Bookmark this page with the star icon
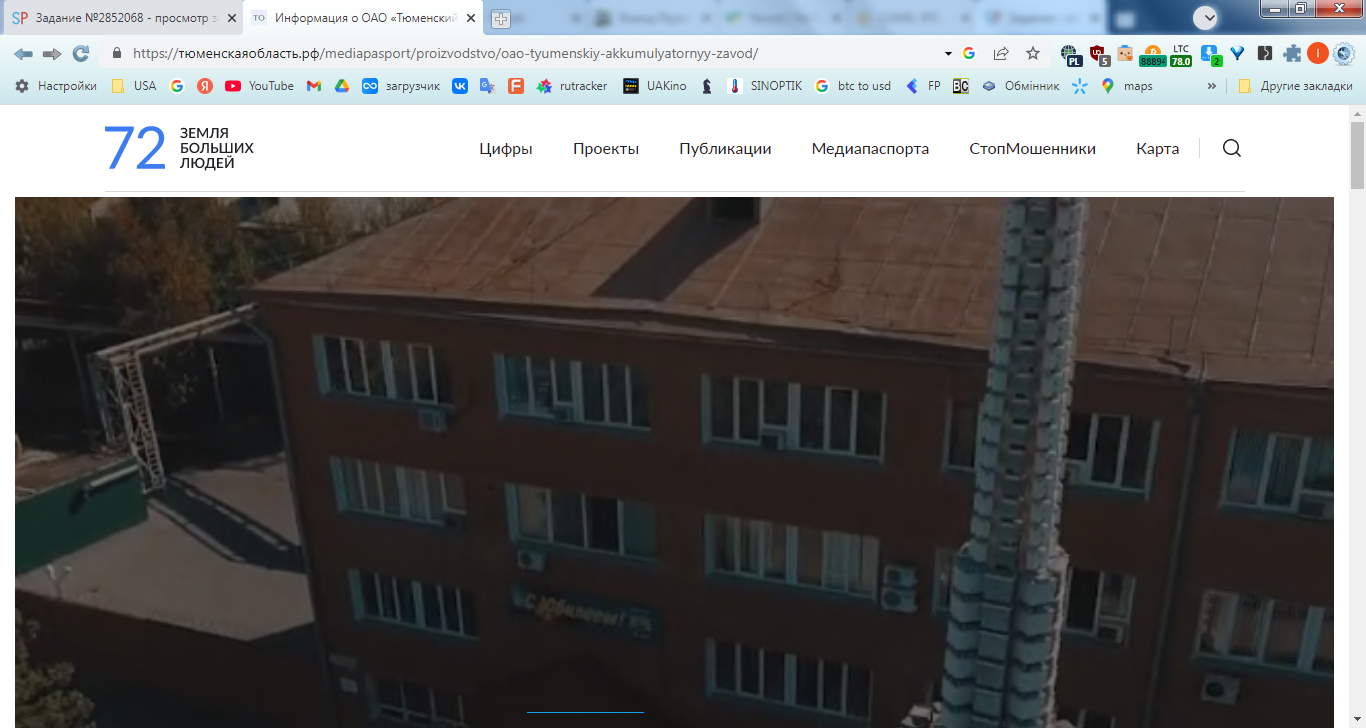The width and height of the screenshot is (1366, 728). point(1033,53)
